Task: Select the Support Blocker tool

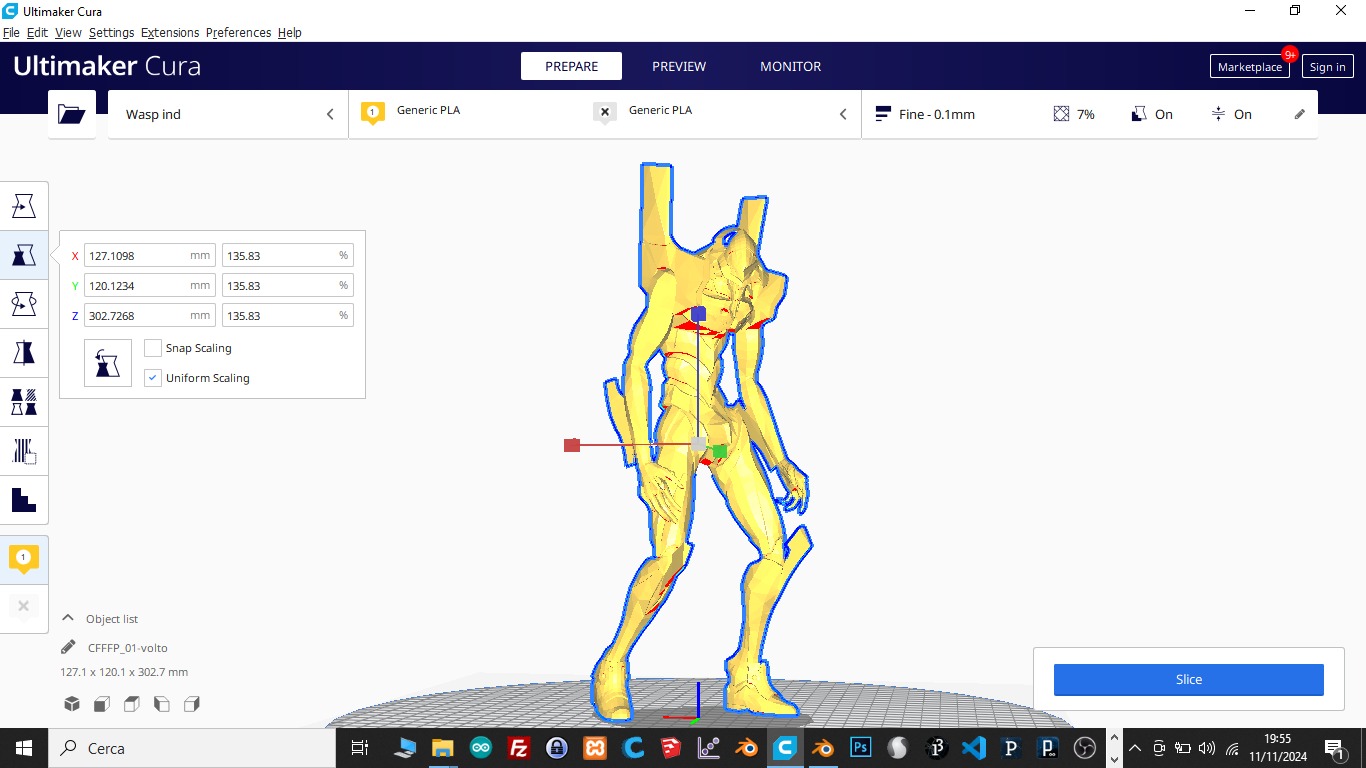Action: click(x=24, y=451)
